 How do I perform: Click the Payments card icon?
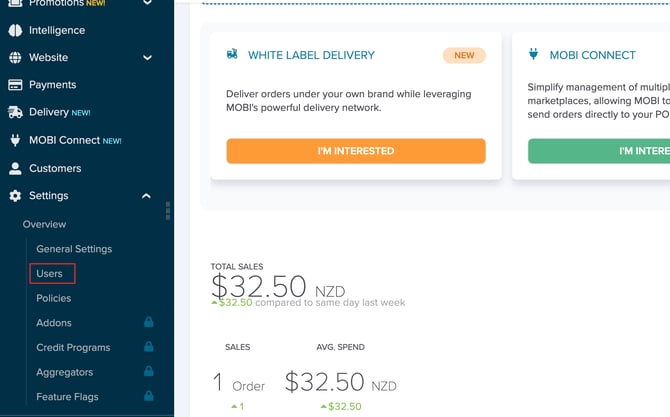pos(15,85)
